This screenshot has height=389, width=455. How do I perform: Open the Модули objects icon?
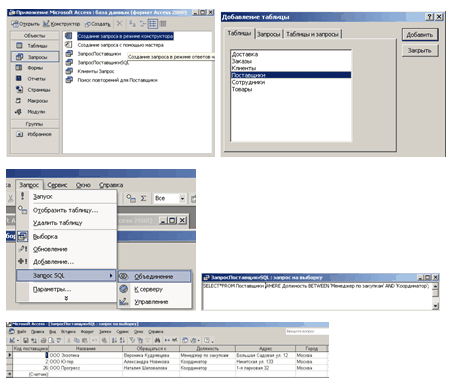point(19,112)
